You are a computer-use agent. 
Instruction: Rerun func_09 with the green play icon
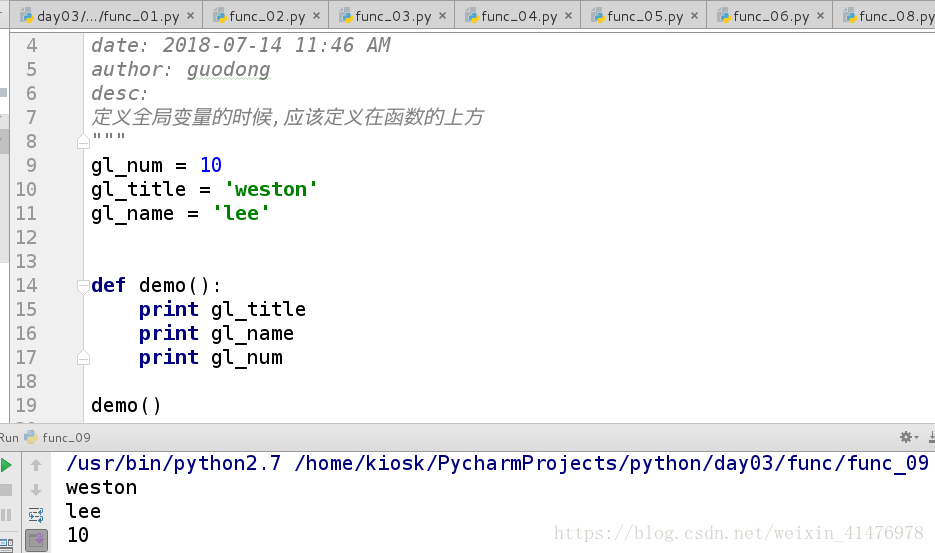(x=6, y=465)
